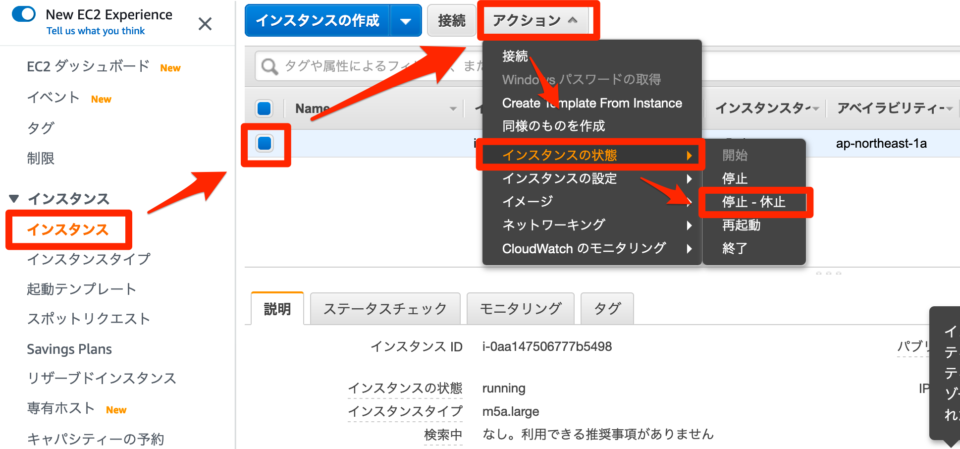
Task: Open 専有ホスト in the sidebar
Action: [61, 408]
